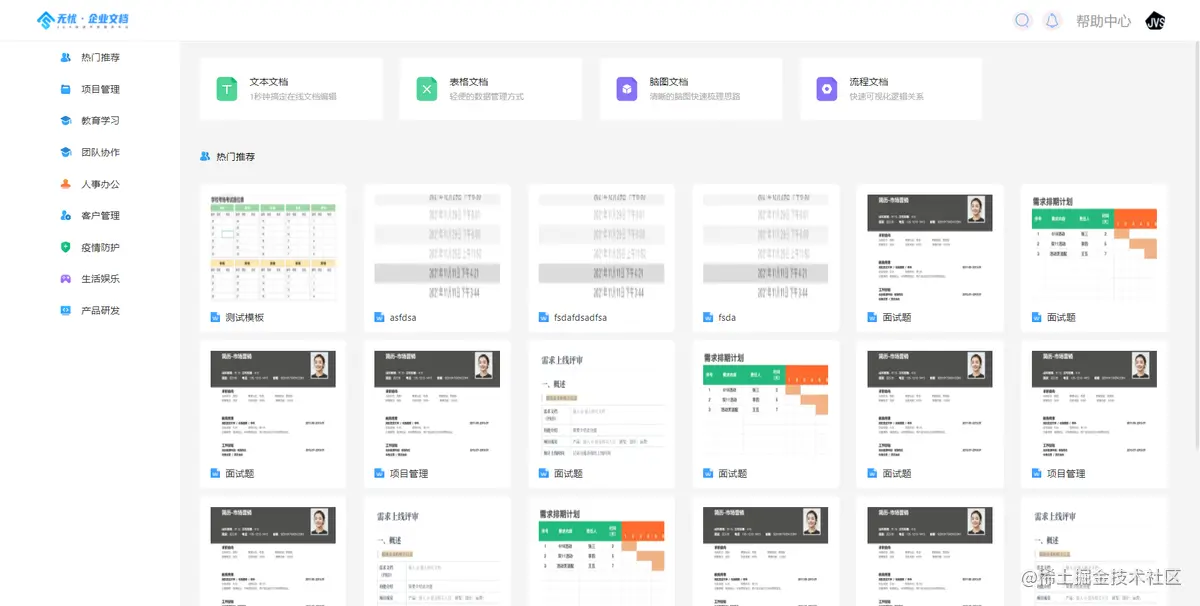The image size is (1200, 606).
Task: Create a new 脑图文档 via its purple icon
Action: pyautogui.click(x=627, y=89)
